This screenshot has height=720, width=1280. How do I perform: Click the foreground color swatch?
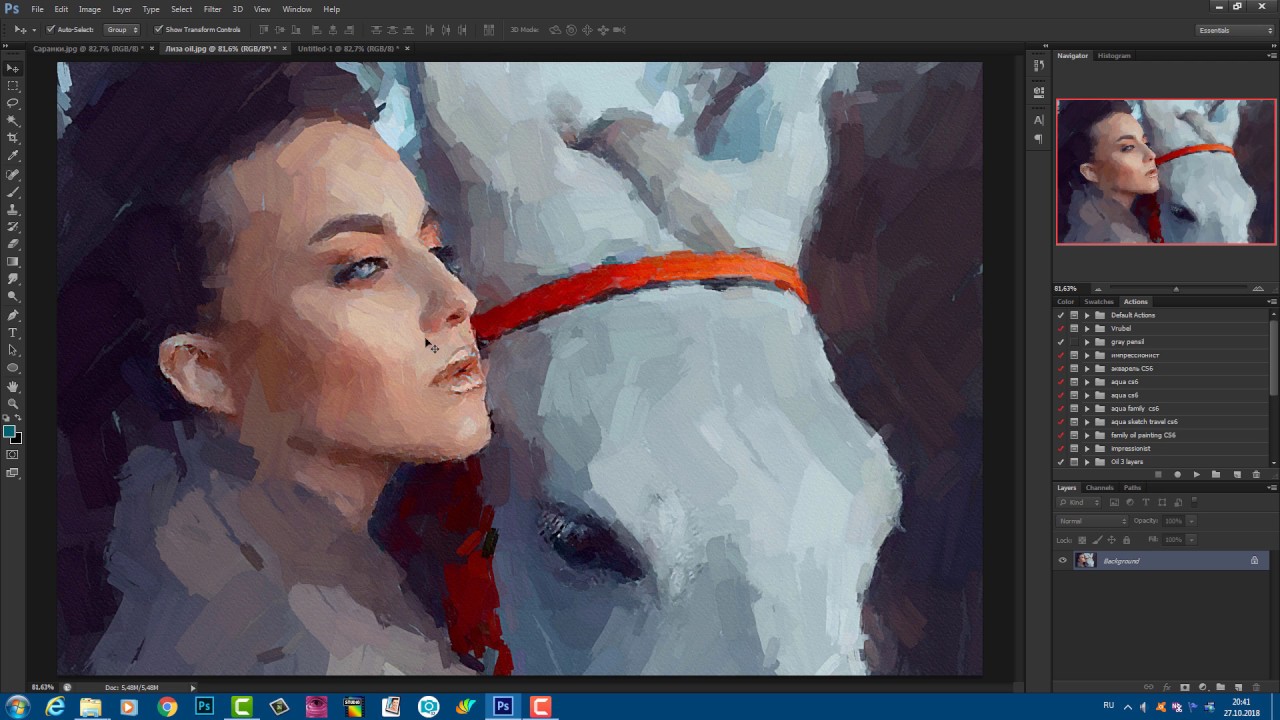(9, 431)
